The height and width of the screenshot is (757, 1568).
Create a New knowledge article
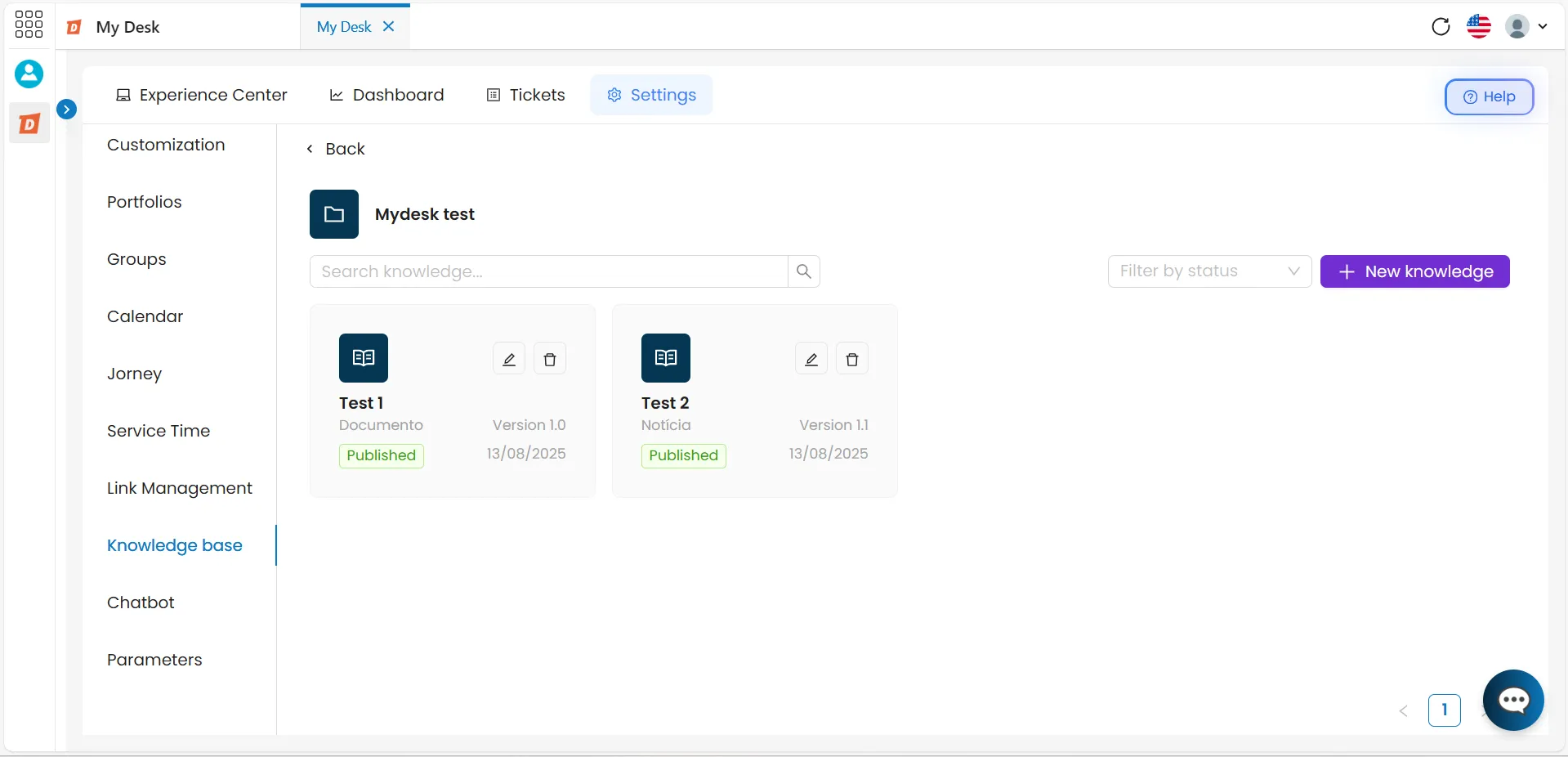tap(1414, 271)
